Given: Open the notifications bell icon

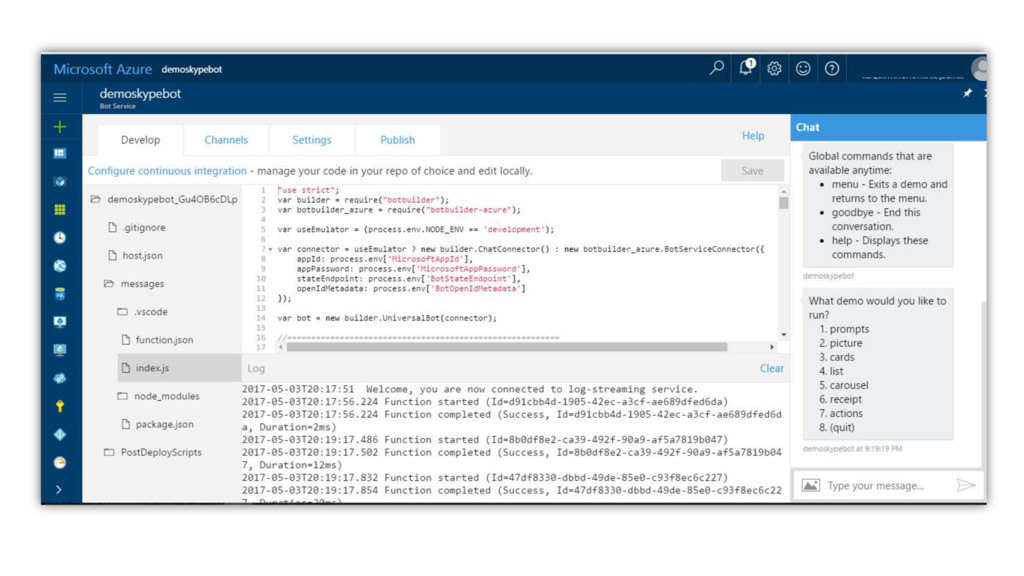Looking at the screenshot, I should pyautogui.click(x=746, y=67).
